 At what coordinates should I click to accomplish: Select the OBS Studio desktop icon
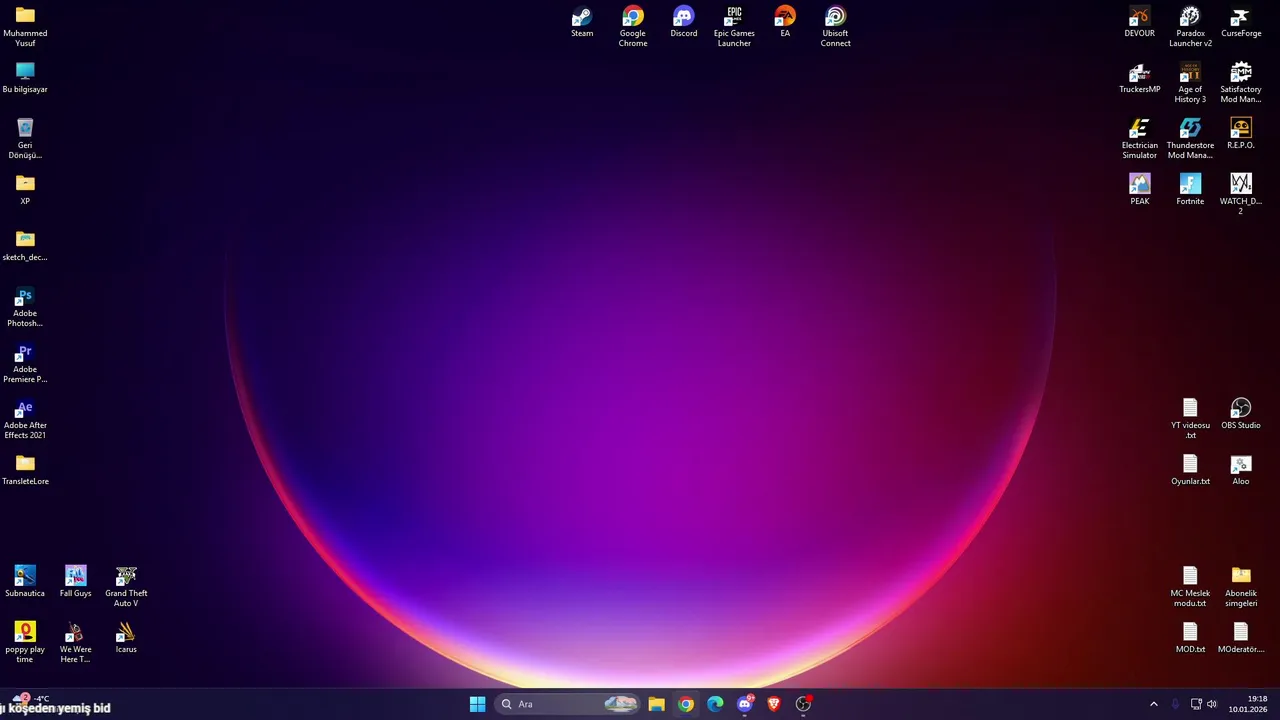[x=1241, y=414]
